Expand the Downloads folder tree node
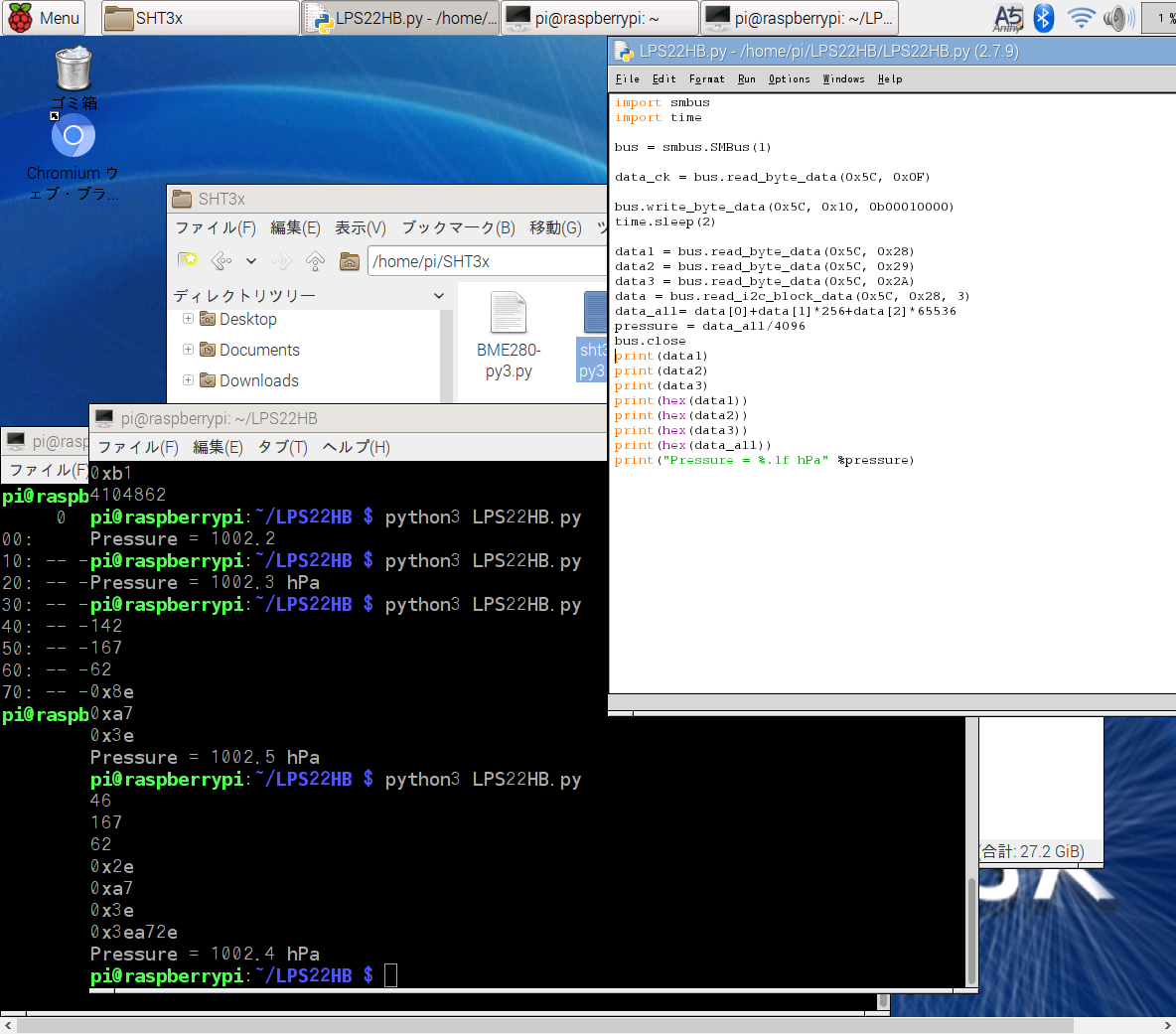This screenshot has height=1034, width=1176. [188, 380]
